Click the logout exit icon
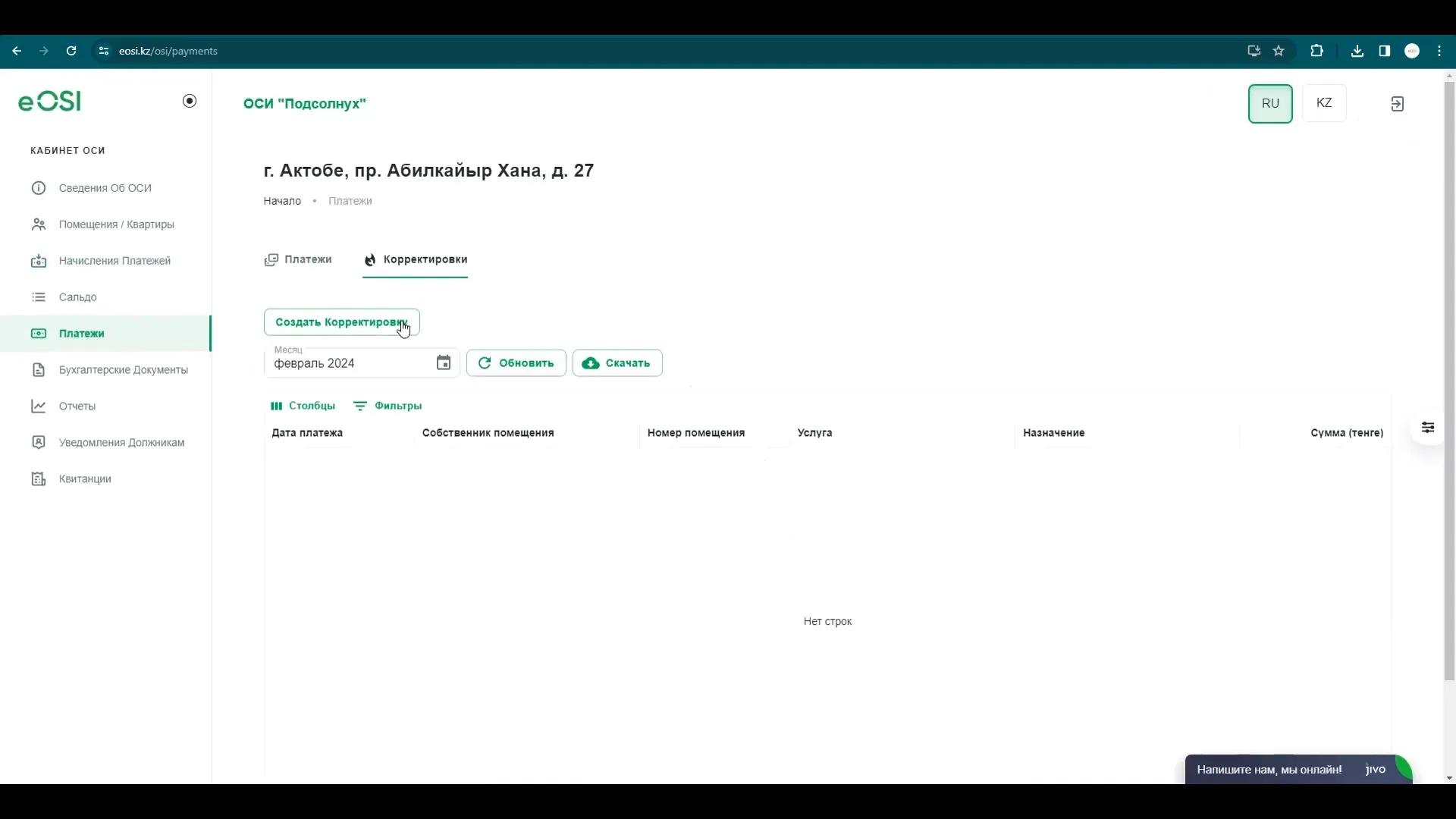This screenshot has width=1456, height=819. (1398, 104)
